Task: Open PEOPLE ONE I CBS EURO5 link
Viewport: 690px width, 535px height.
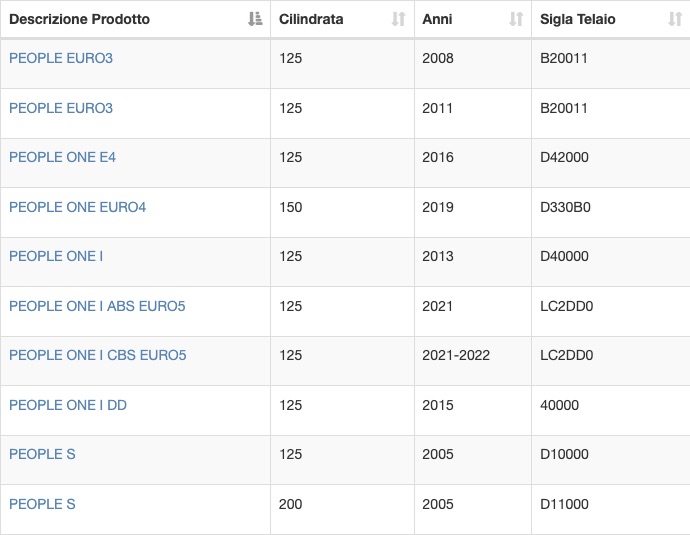Action: [98, 355]
